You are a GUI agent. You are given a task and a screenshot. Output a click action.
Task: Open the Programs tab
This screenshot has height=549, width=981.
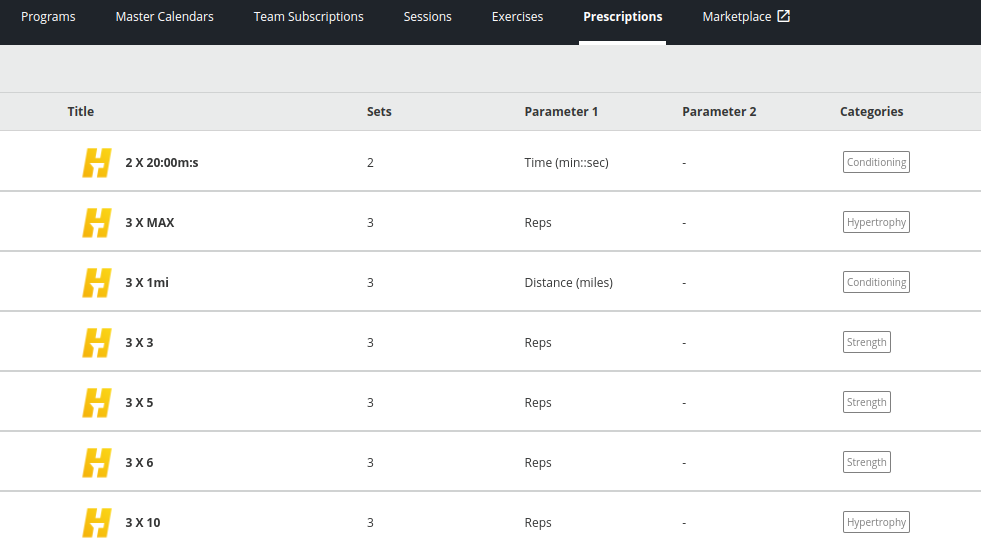48,17
